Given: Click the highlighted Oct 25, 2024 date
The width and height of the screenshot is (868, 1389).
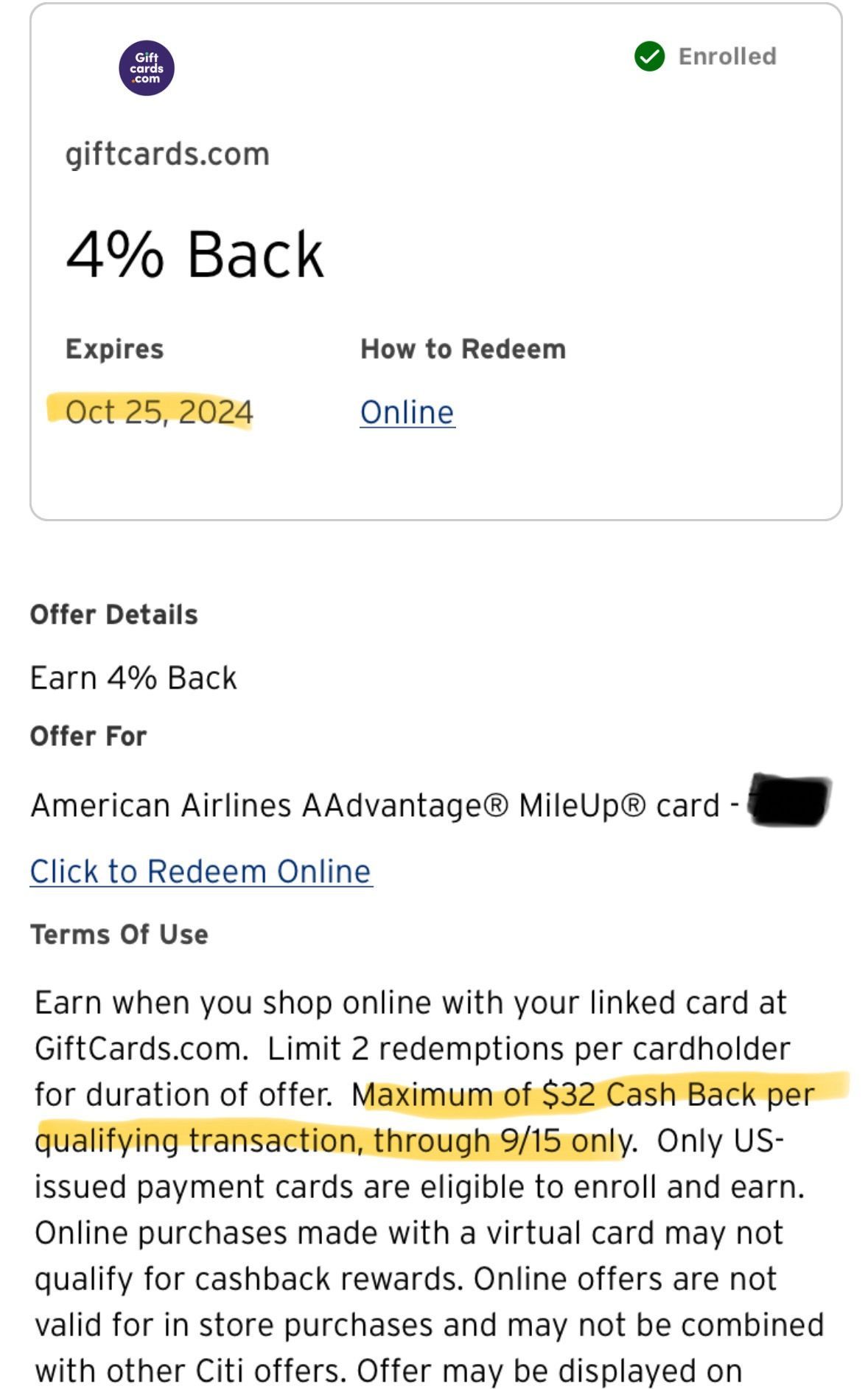Looking at the screenshot, I should pos(158,412).
